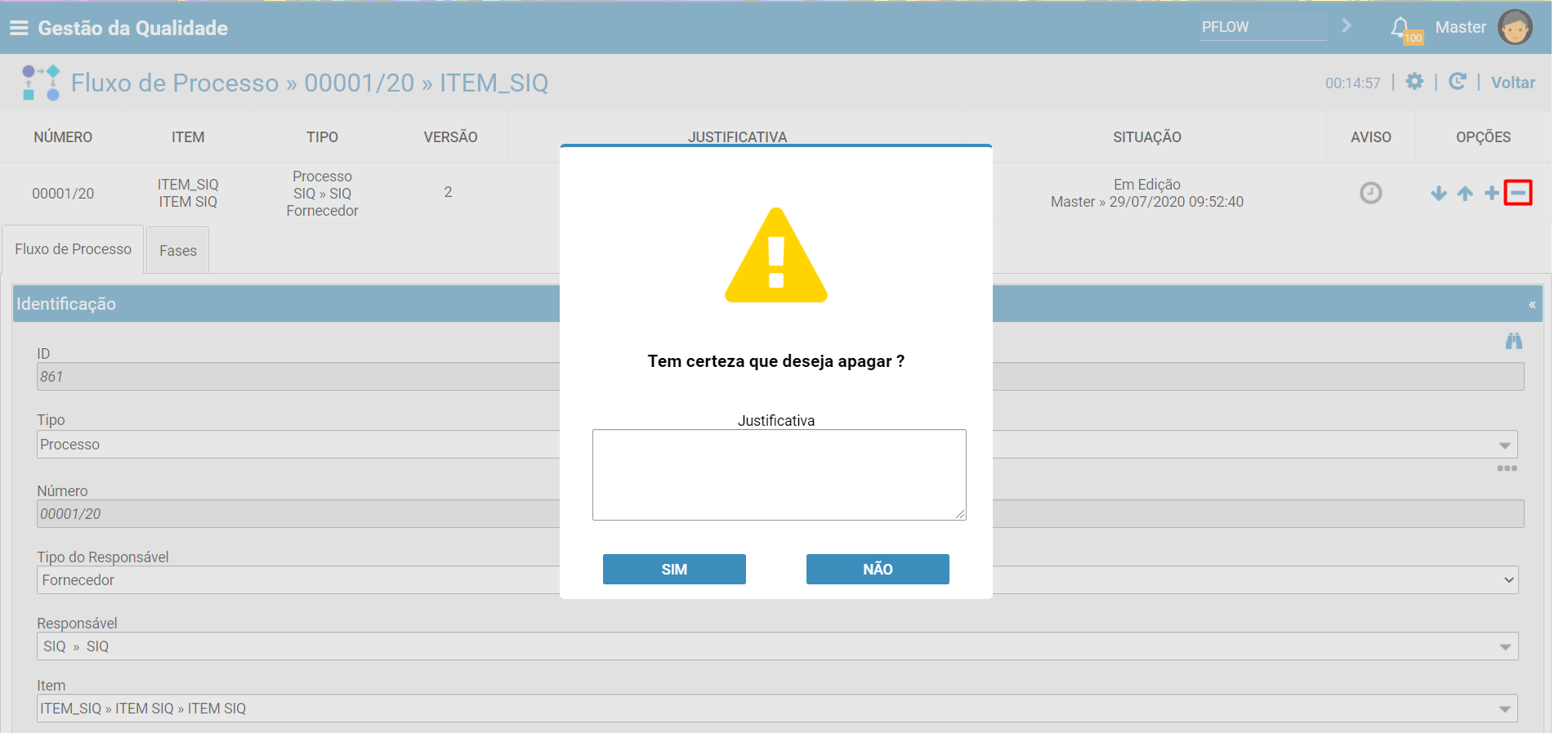Click the minus delete option icon
The height and width of the screenshot is (738, 1568).
1518,193
